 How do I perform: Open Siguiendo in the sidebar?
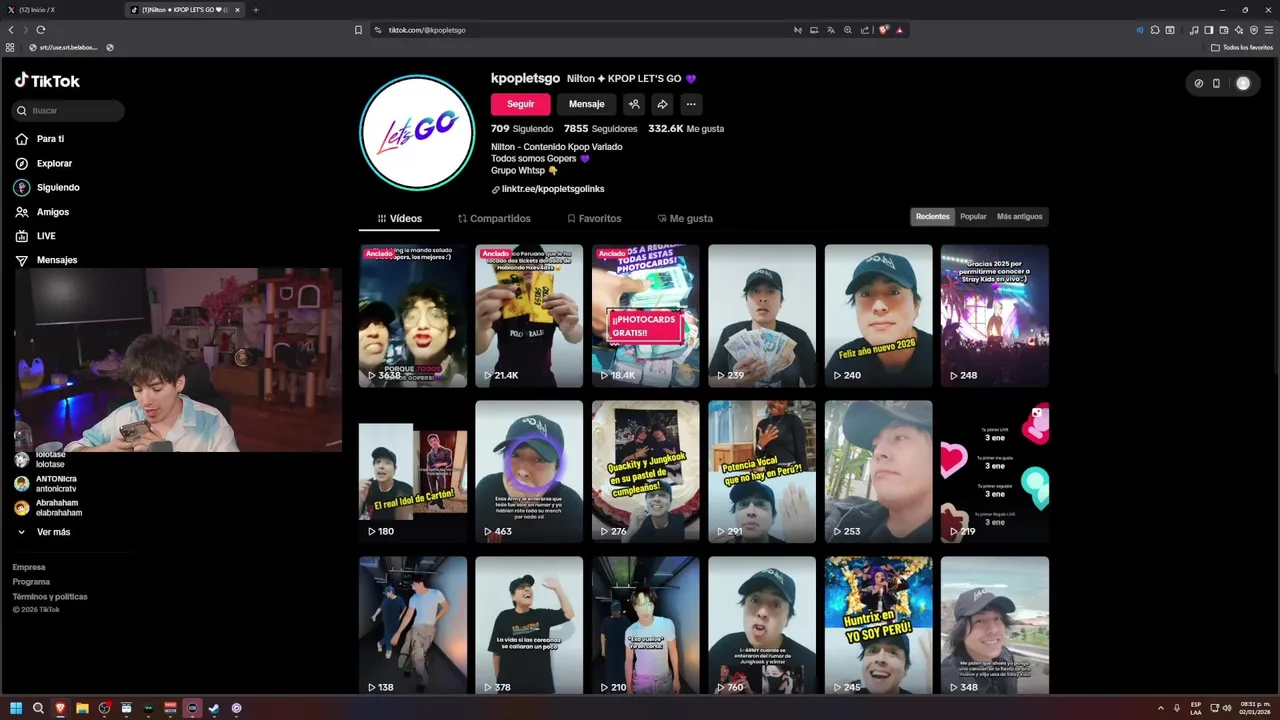click(x=47, y=187)
